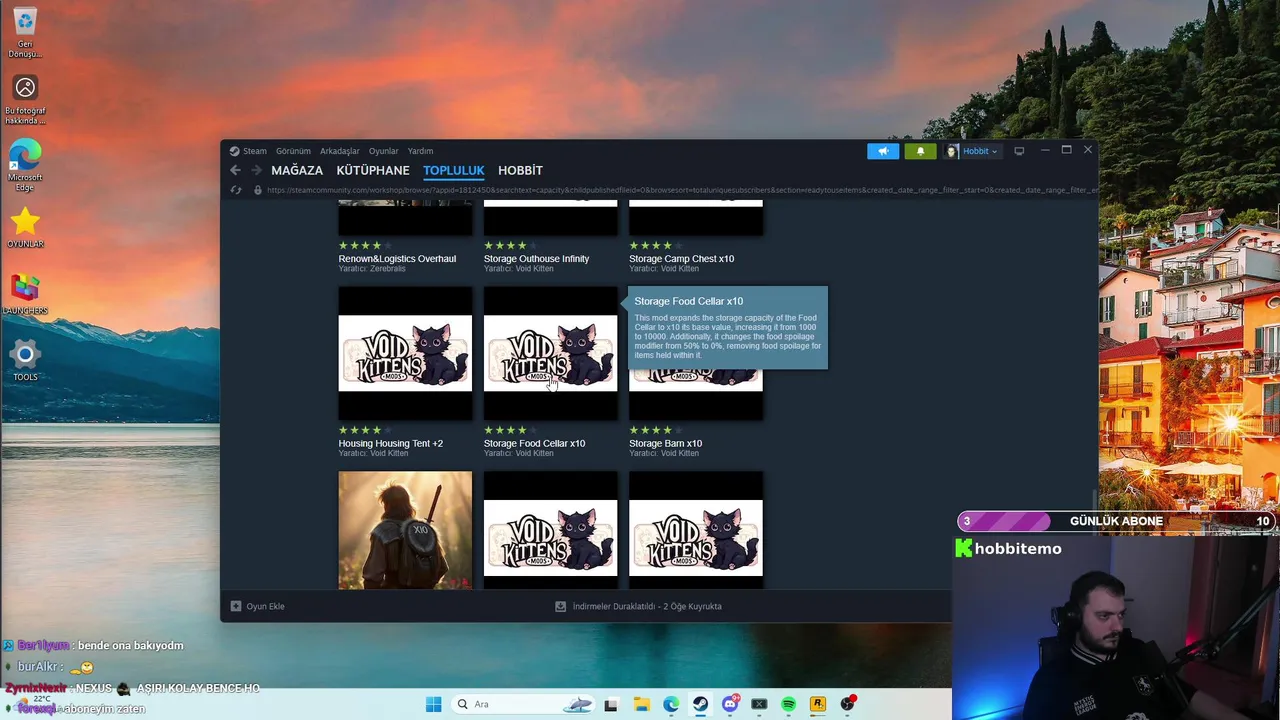Click the Oyun Ekle plus button
Image resolution: width=1280 pixels, height=720 pixels.
click(236, 606)
